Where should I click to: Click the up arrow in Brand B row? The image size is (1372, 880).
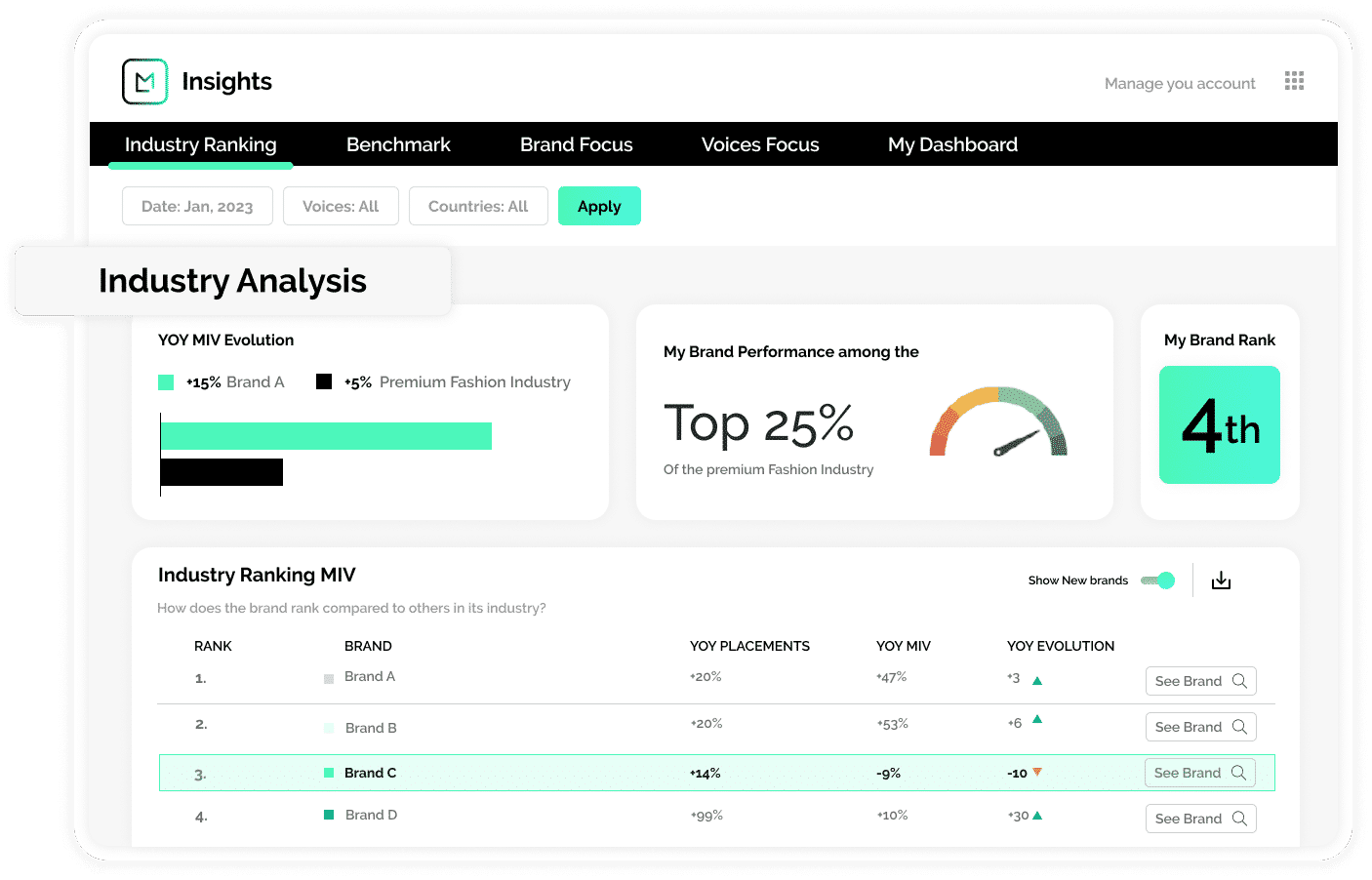(1037, 719)
